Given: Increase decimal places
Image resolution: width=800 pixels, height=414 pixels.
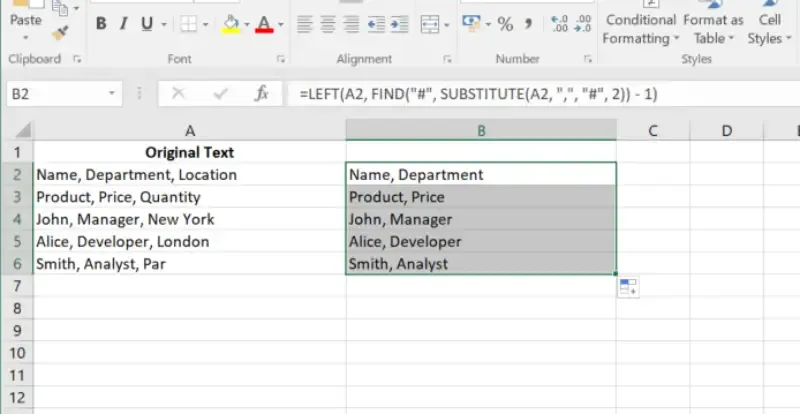Looking at the screenshot, I should (560, 23).
